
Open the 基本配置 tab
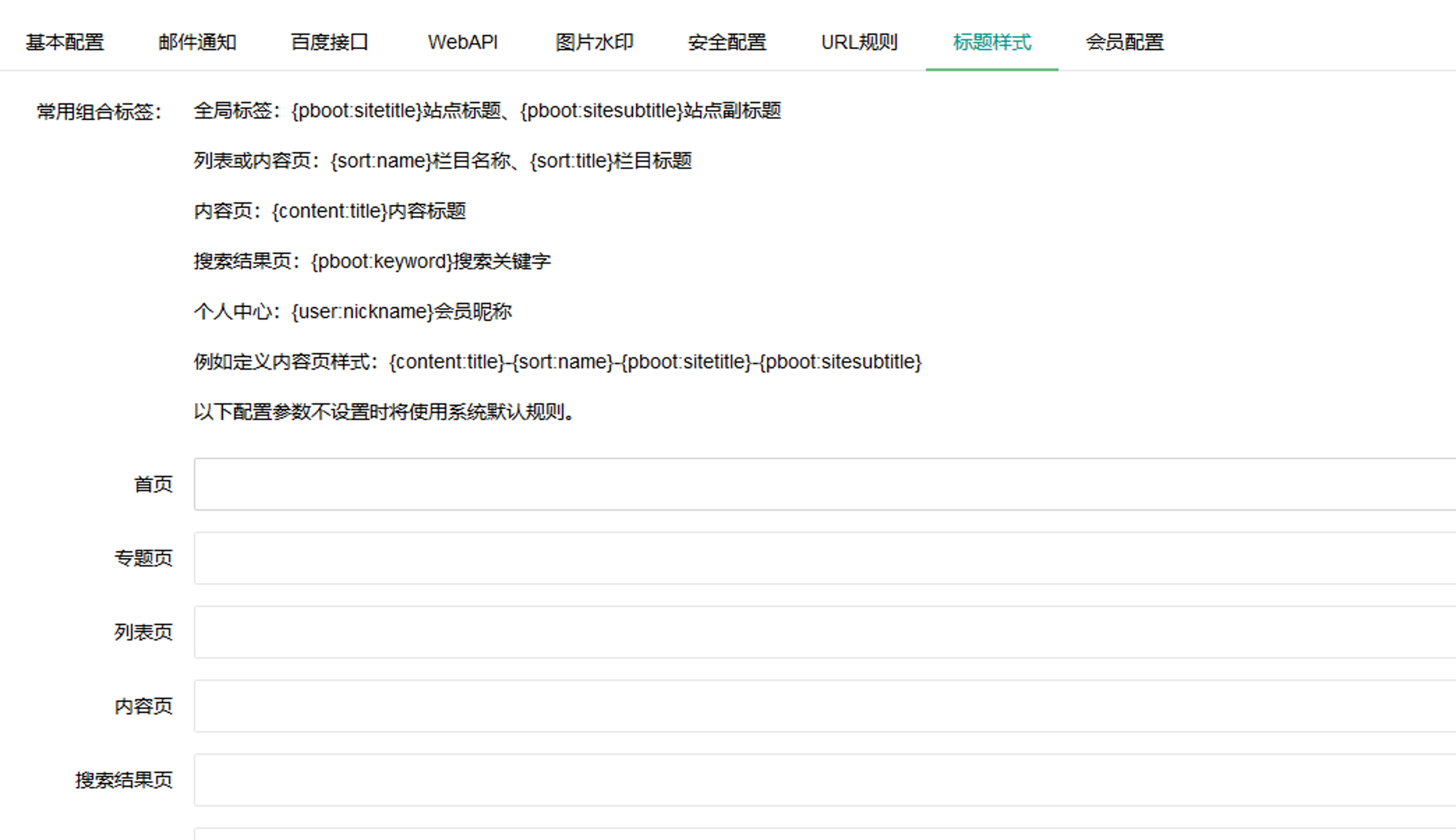pos(65,42)
